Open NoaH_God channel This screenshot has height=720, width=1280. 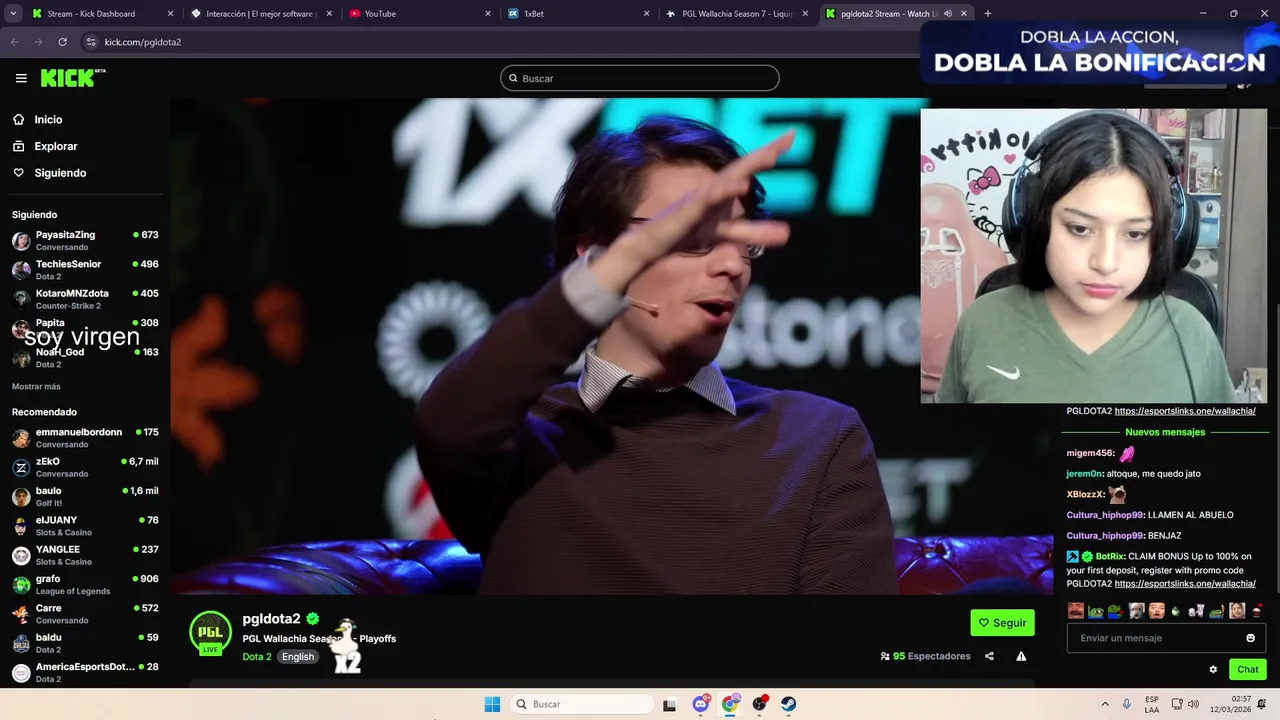coord(85,358)
